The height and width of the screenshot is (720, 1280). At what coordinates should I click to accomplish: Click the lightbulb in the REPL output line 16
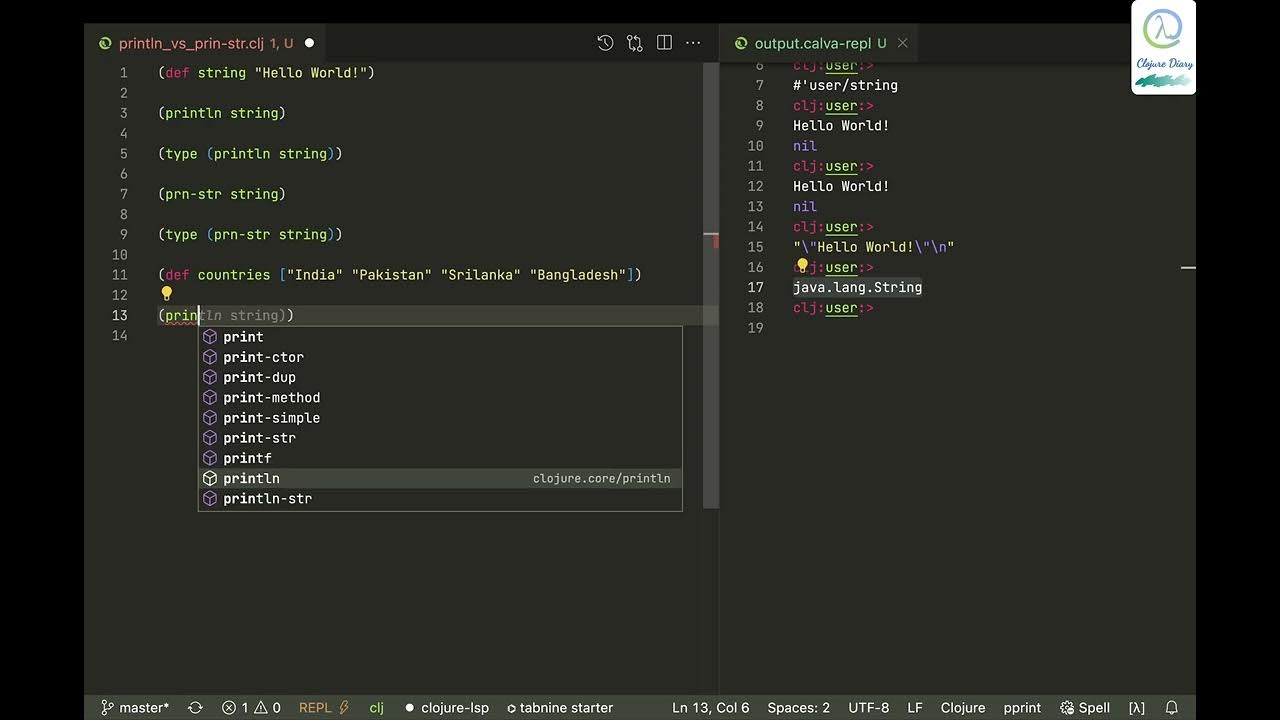(802, 266)
